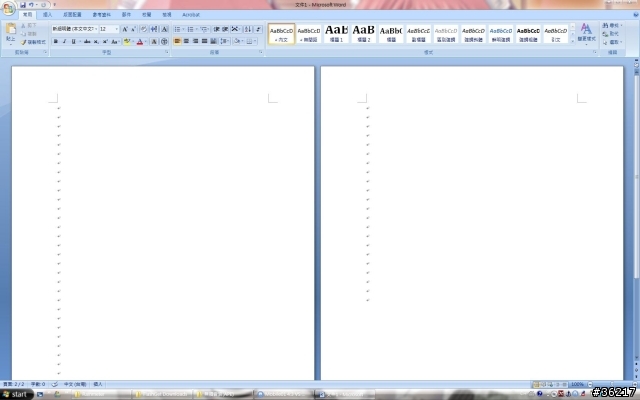
Task: Start a numbered list
Action: 190,29
